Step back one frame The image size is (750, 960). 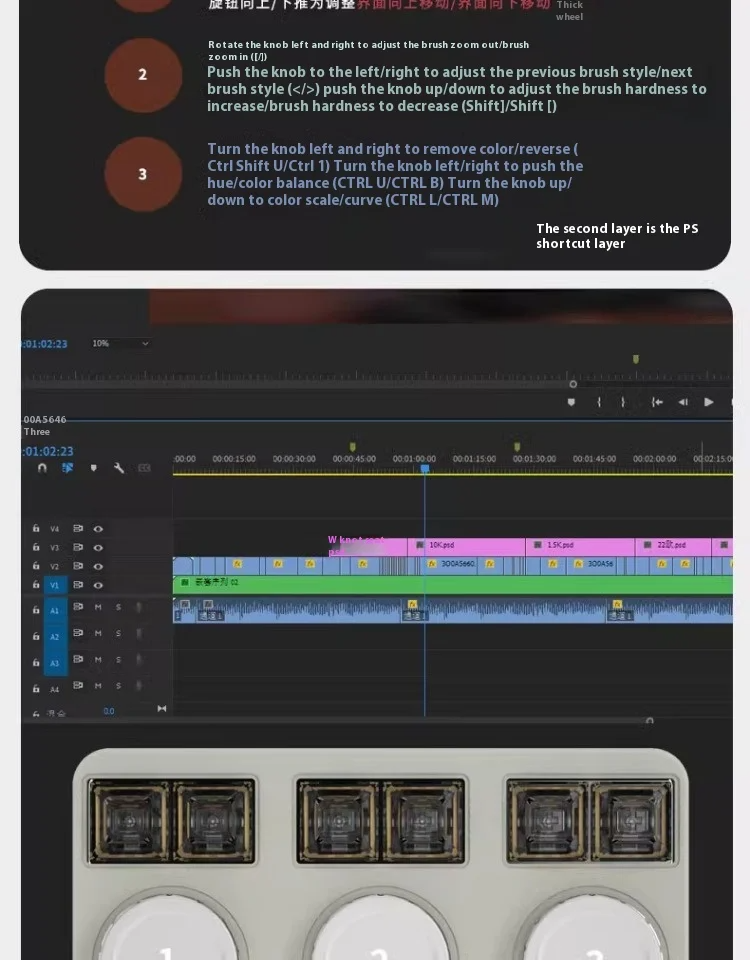683,402
